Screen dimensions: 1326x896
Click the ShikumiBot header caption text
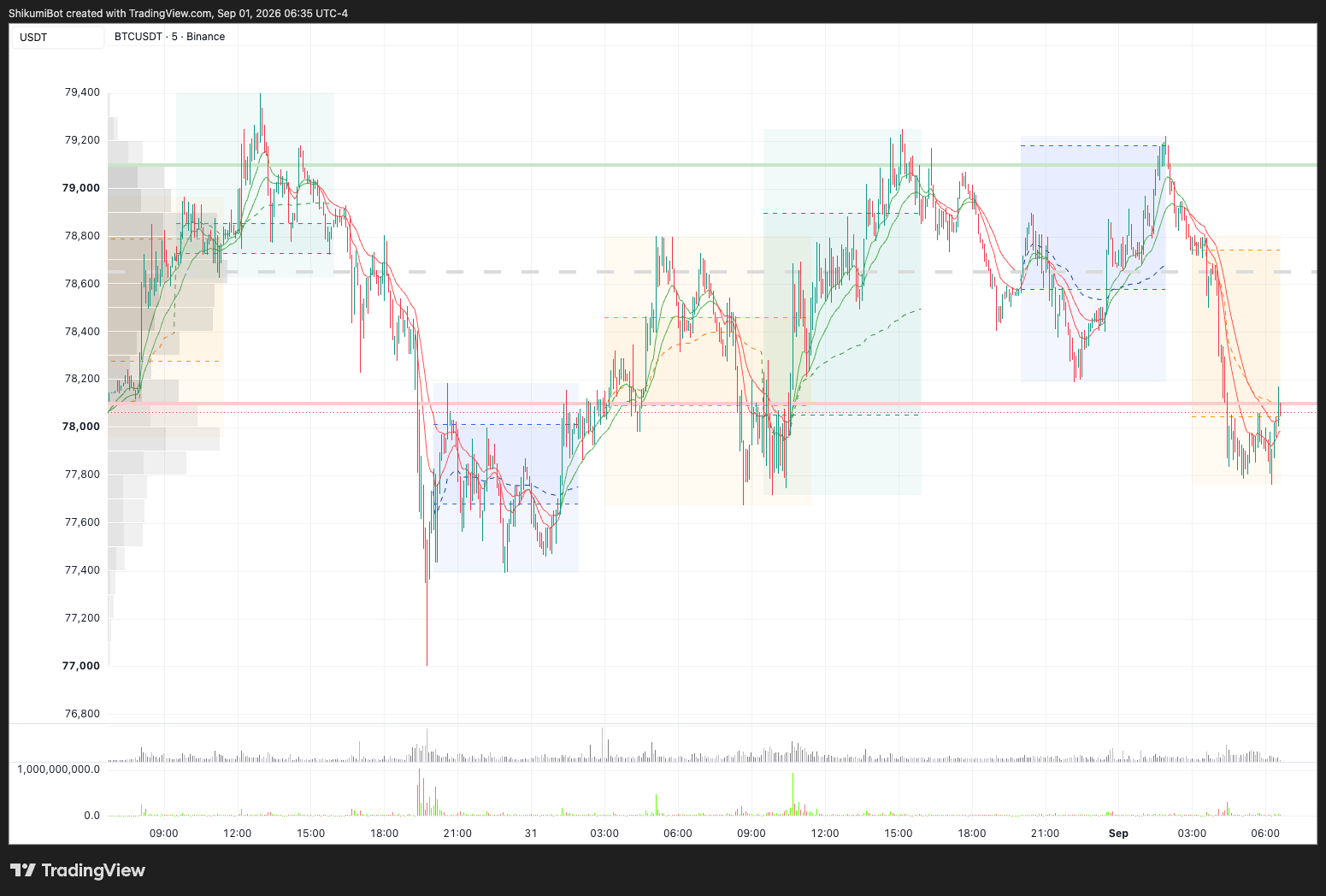click(179, 13)
